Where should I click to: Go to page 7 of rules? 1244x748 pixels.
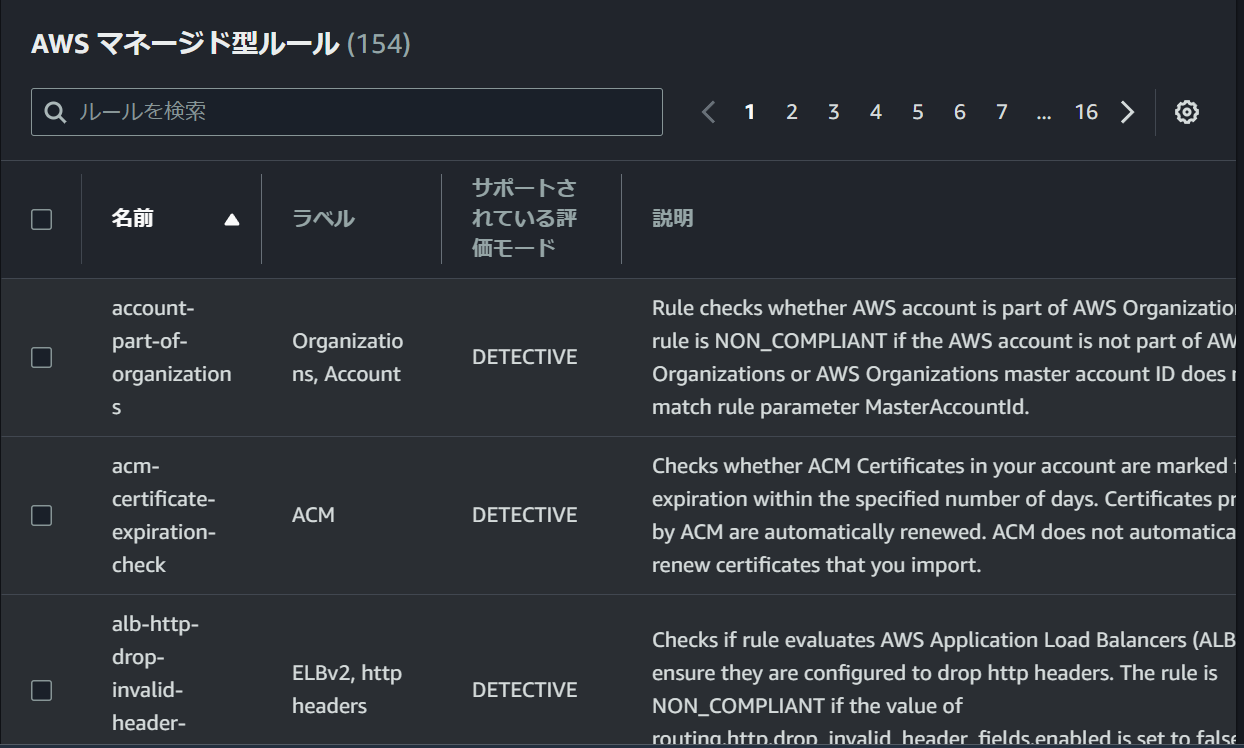pos(1002,112)
